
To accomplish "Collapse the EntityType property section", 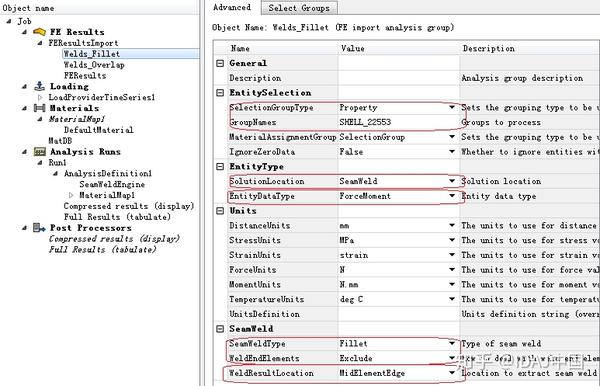I will click(x=220, y=166).
